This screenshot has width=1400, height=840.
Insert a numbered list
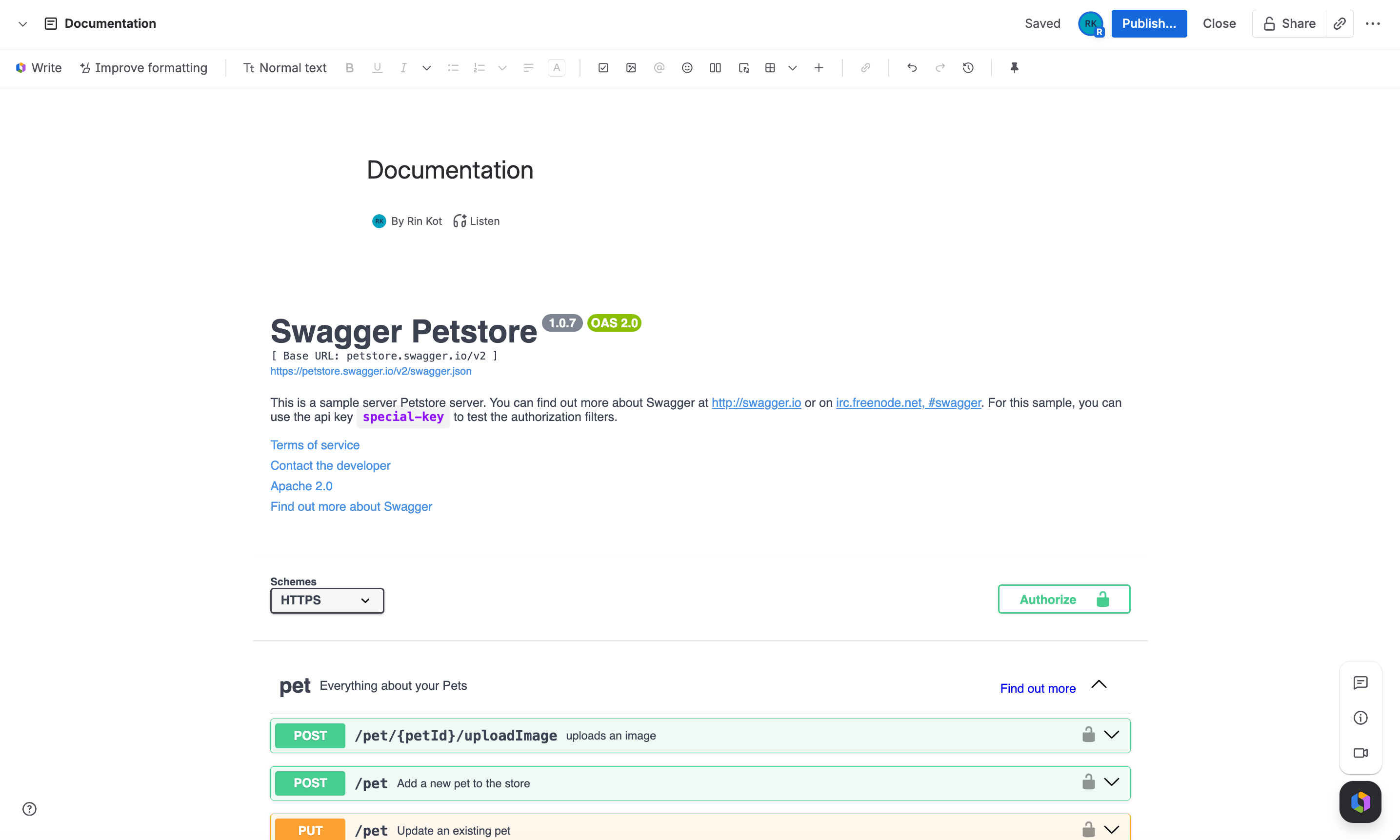point(480,68)
